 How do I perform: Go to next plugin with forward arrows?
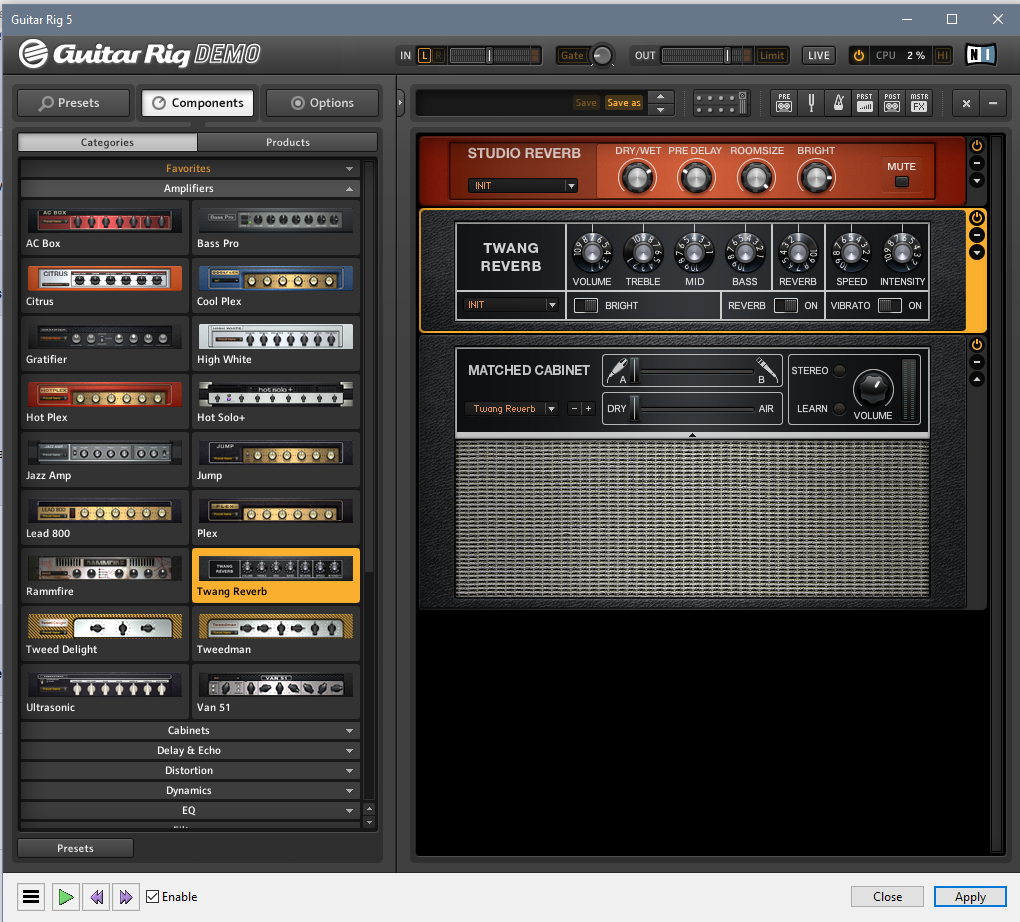[126, 897]
